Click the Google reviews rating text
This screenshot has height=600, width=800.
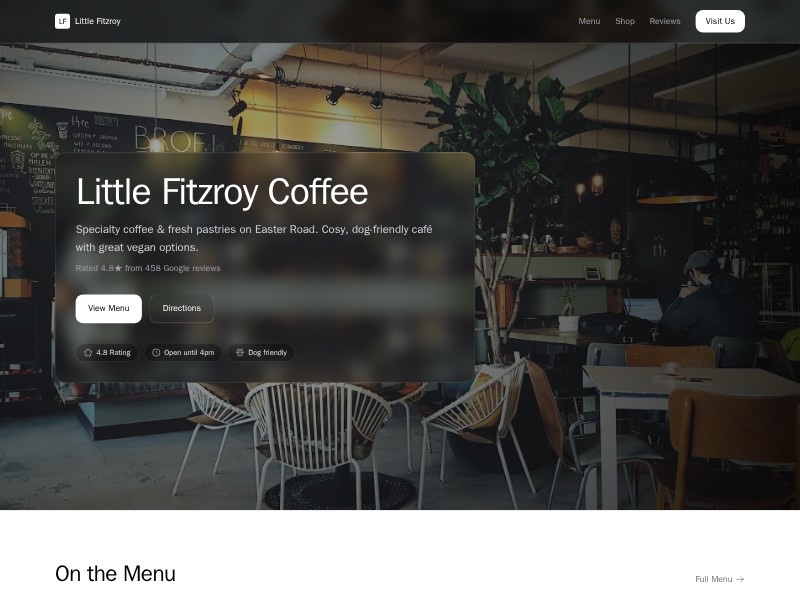[148, 268]
